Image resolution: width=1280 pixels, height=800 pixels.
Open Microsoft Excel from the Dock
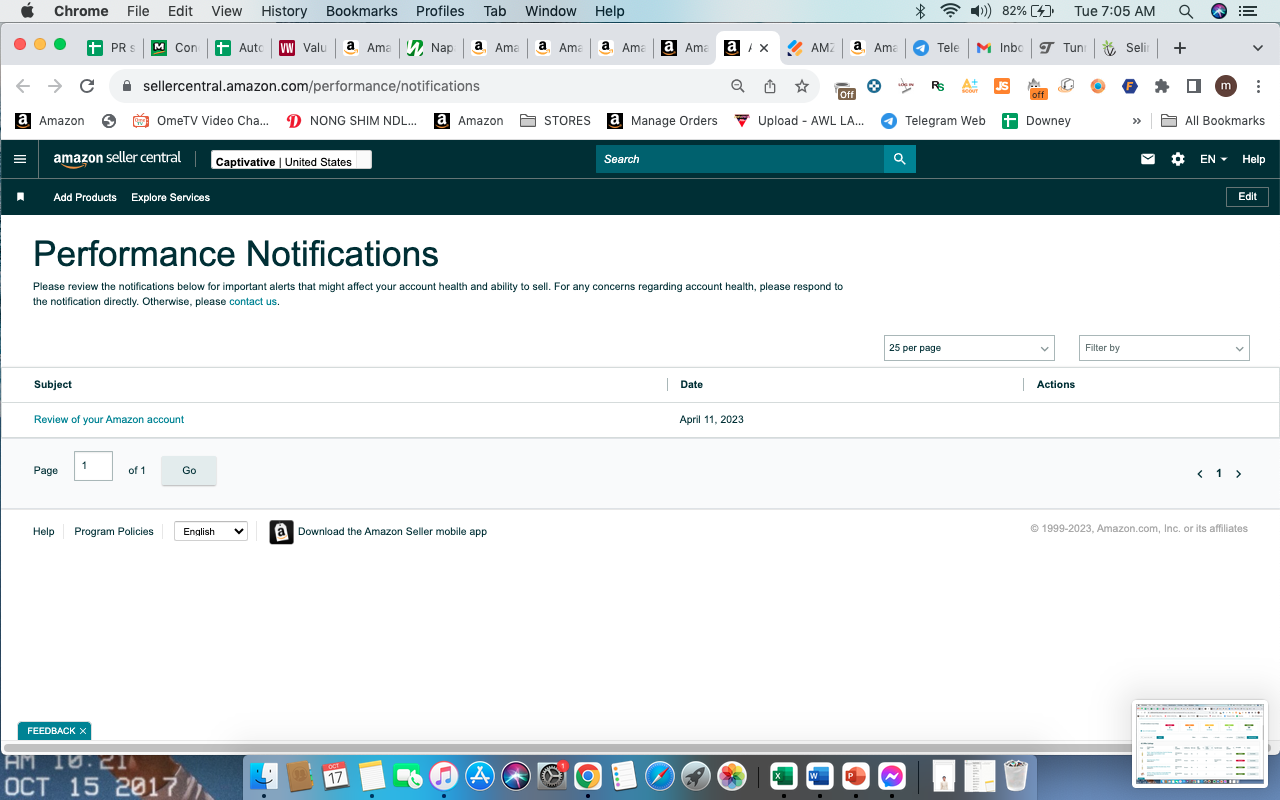click(x=783, y=776)
